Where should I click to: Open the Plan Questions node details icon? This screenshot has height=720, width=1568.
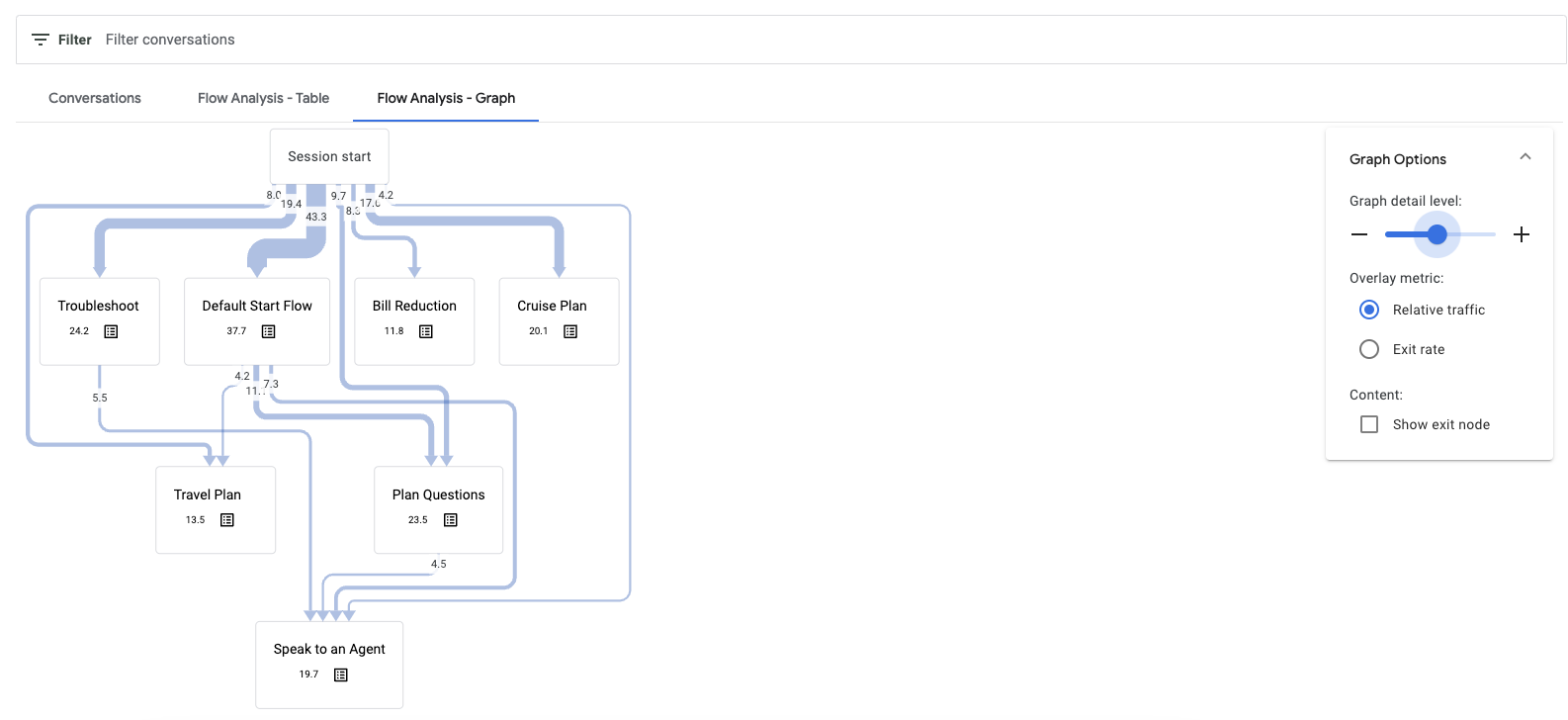(451, 520)
